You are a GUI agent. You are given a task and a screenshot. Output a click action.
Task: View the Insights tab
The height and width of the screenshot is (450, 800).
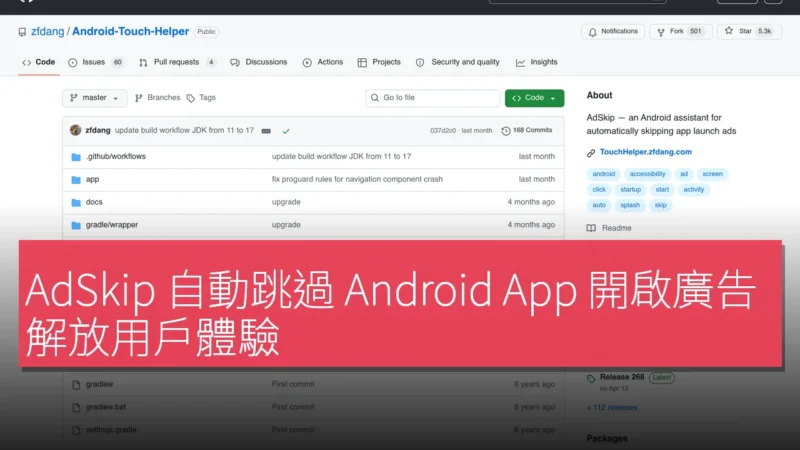pos(537,62)
